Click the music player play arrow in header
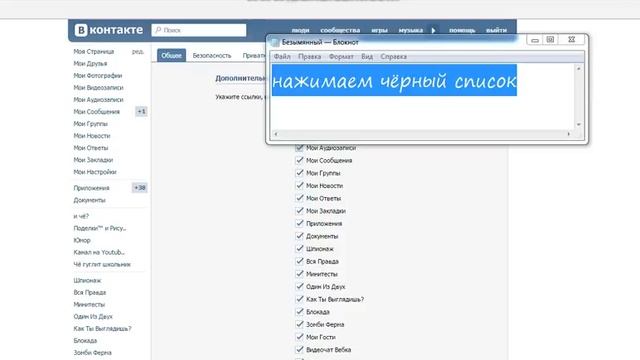Image resolution: width=640 pixels, height=360 pixels. click(433, 30)
